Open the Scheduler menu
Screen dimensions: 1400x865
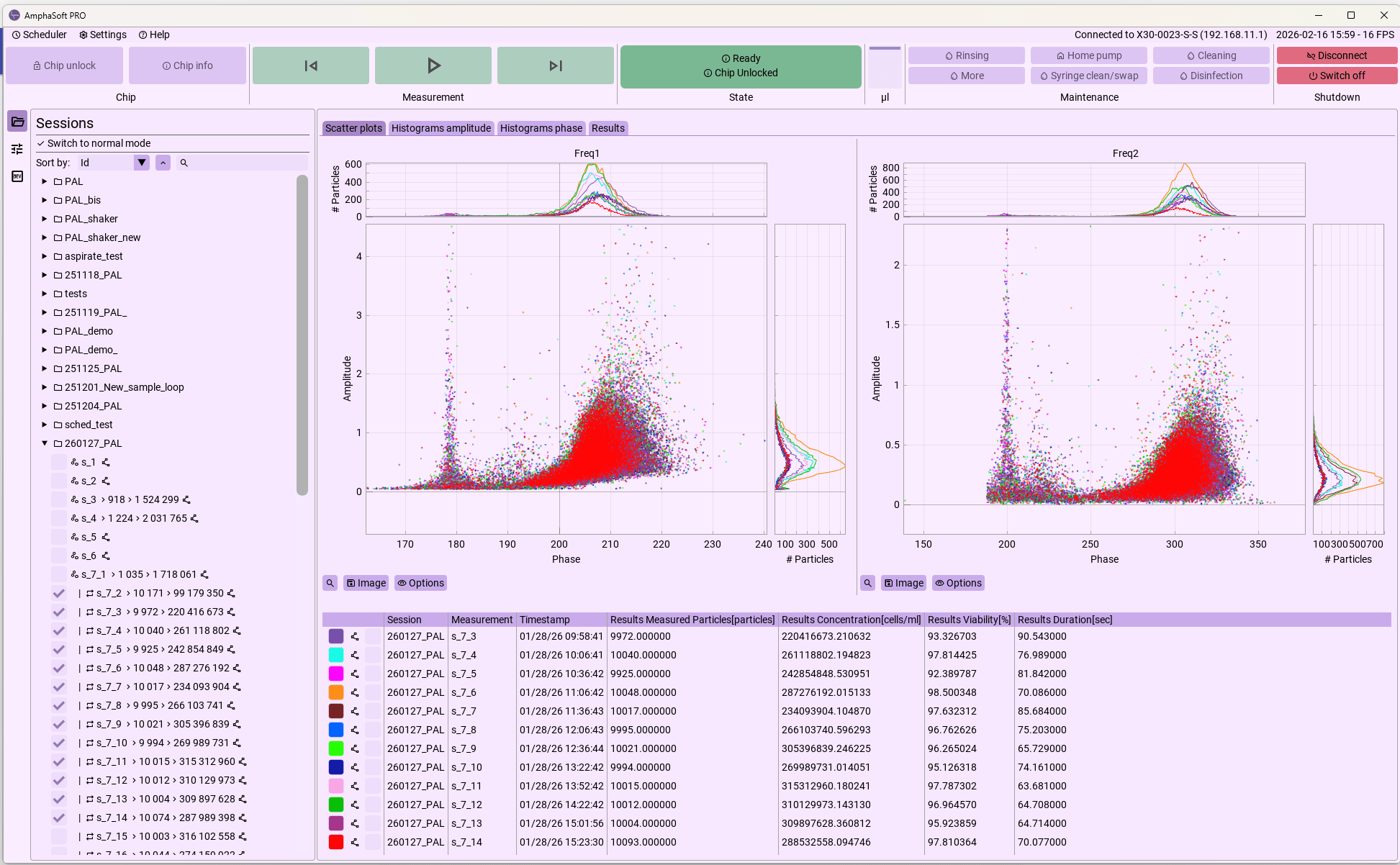click(40, 35)
